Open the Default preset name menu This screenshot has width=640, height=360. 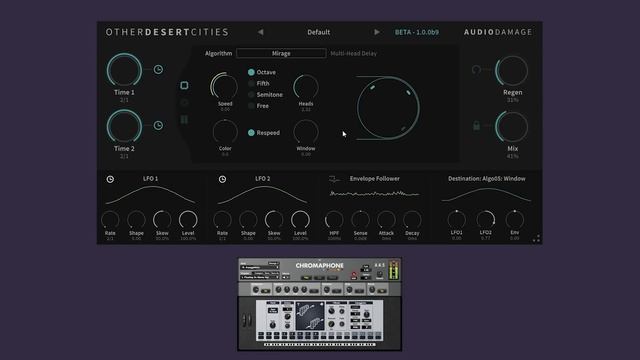tap(318, 32)
